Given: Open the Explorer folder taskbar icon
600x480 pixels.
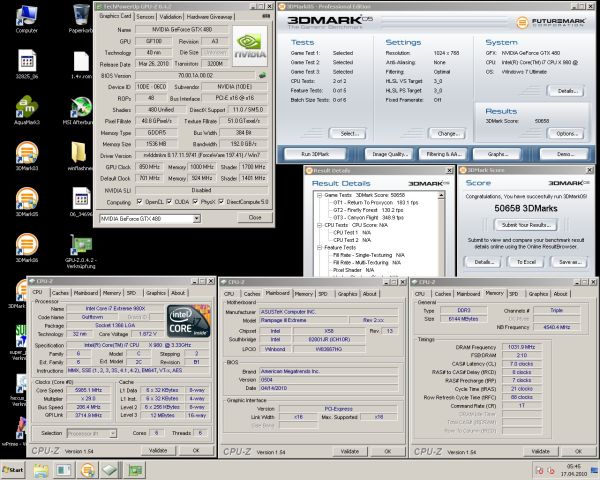Looking at the screenshot, I should (41, 470).
